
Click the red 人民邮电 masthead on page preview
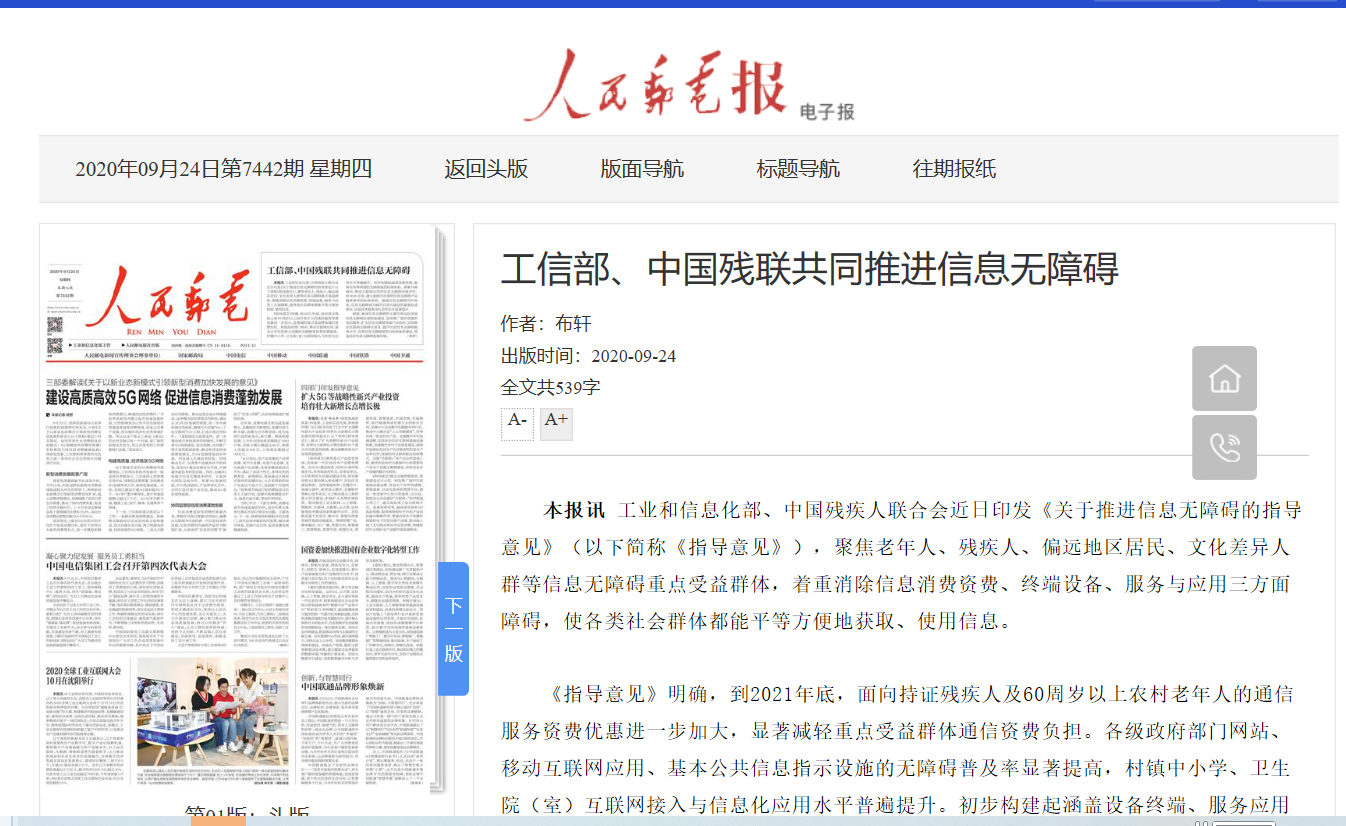166,298
